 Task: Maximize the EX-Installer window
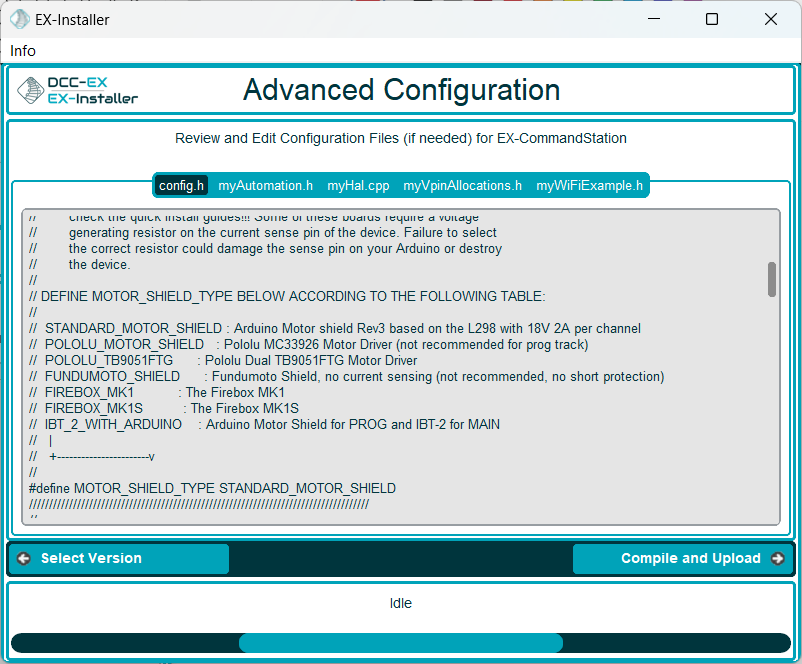coord(712,19)
